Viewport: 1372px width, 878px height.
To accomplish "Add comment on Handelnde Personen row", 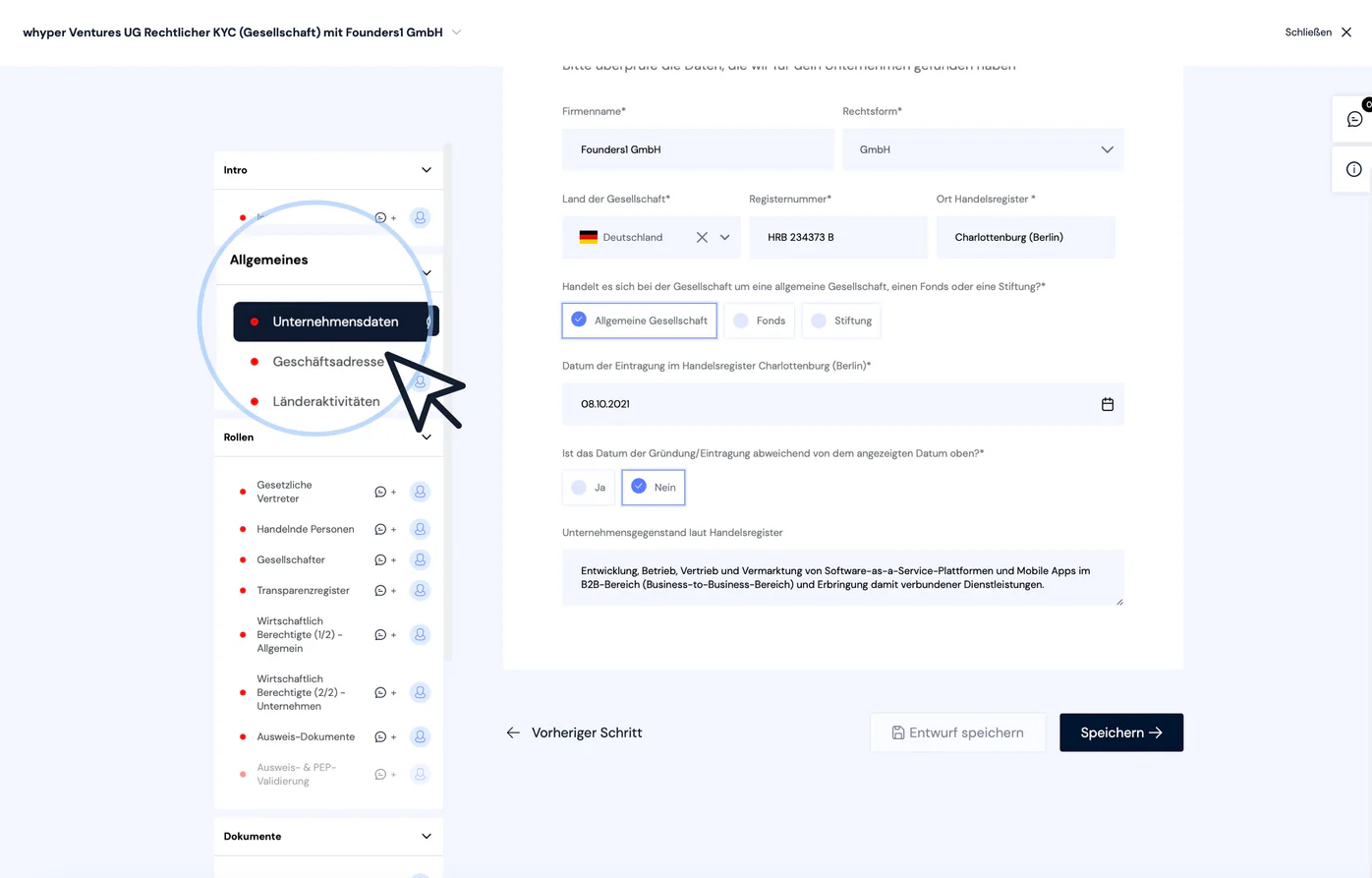I will click(385, 529).
